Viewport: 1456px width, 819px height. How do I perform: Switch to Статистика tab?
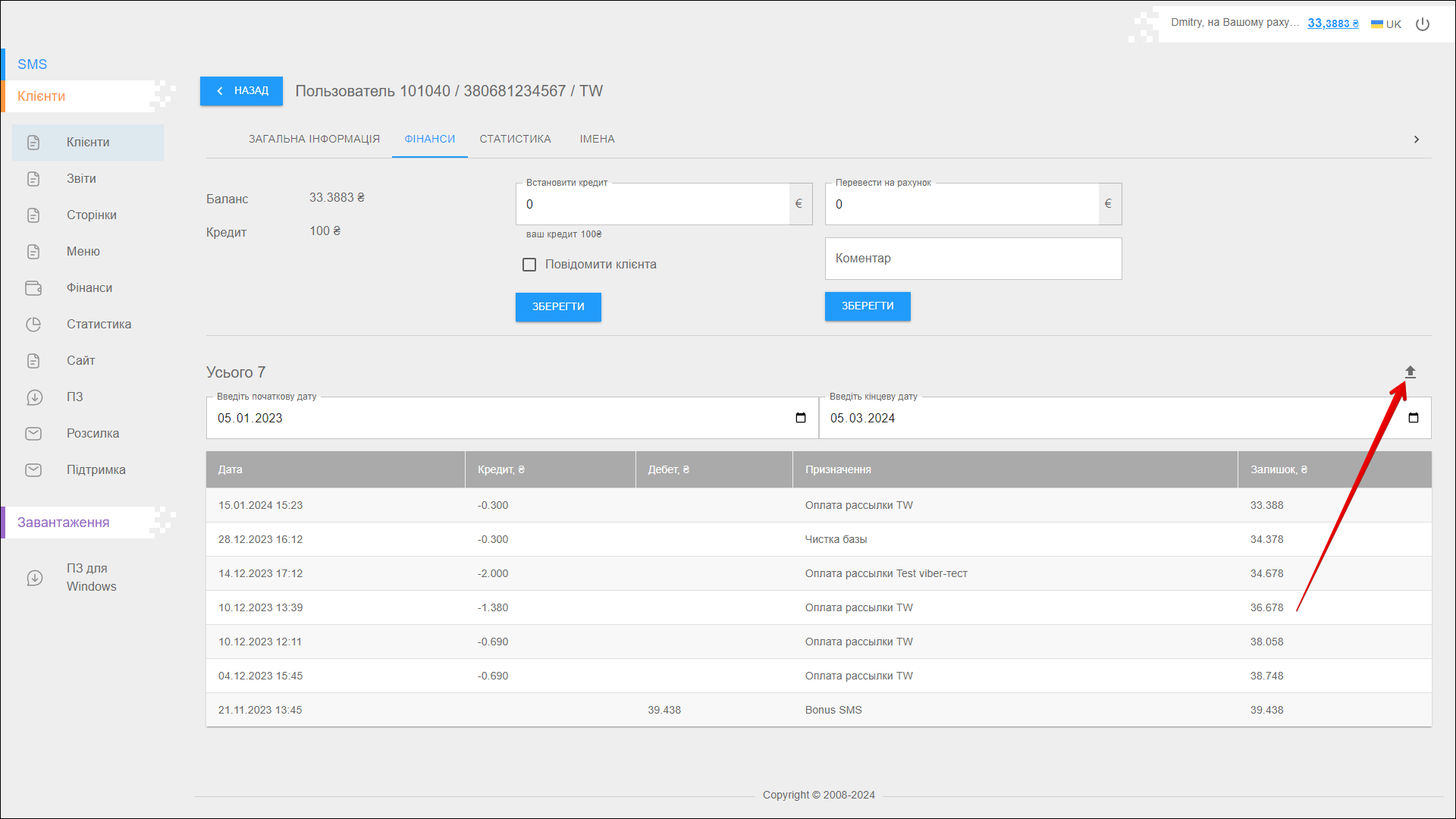515,140
